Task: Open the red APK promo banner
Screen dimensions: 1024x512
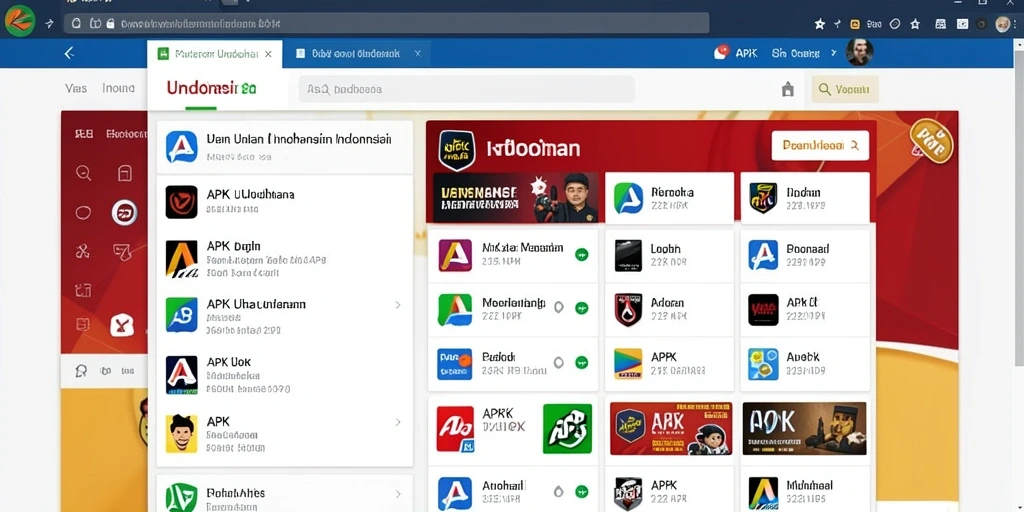Action: (x=671, y=428)
